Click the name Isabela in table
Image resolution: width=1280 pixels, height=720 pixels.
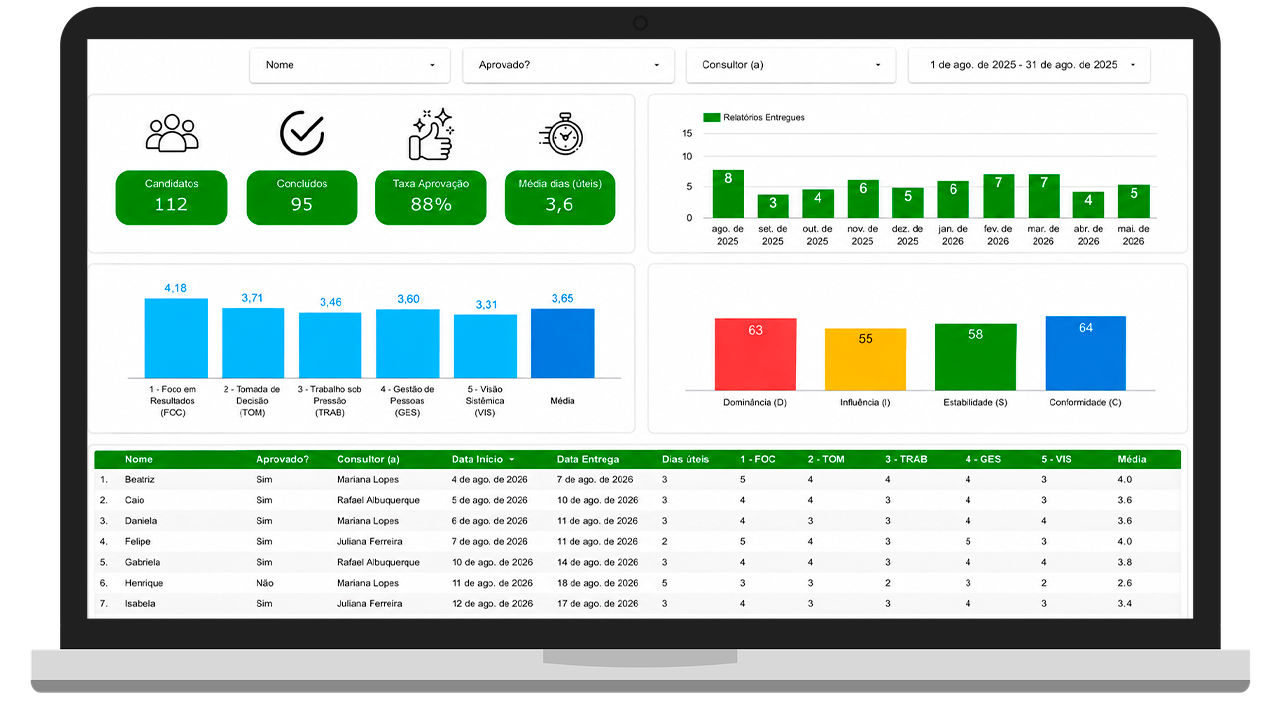click(x=140, y=604)
